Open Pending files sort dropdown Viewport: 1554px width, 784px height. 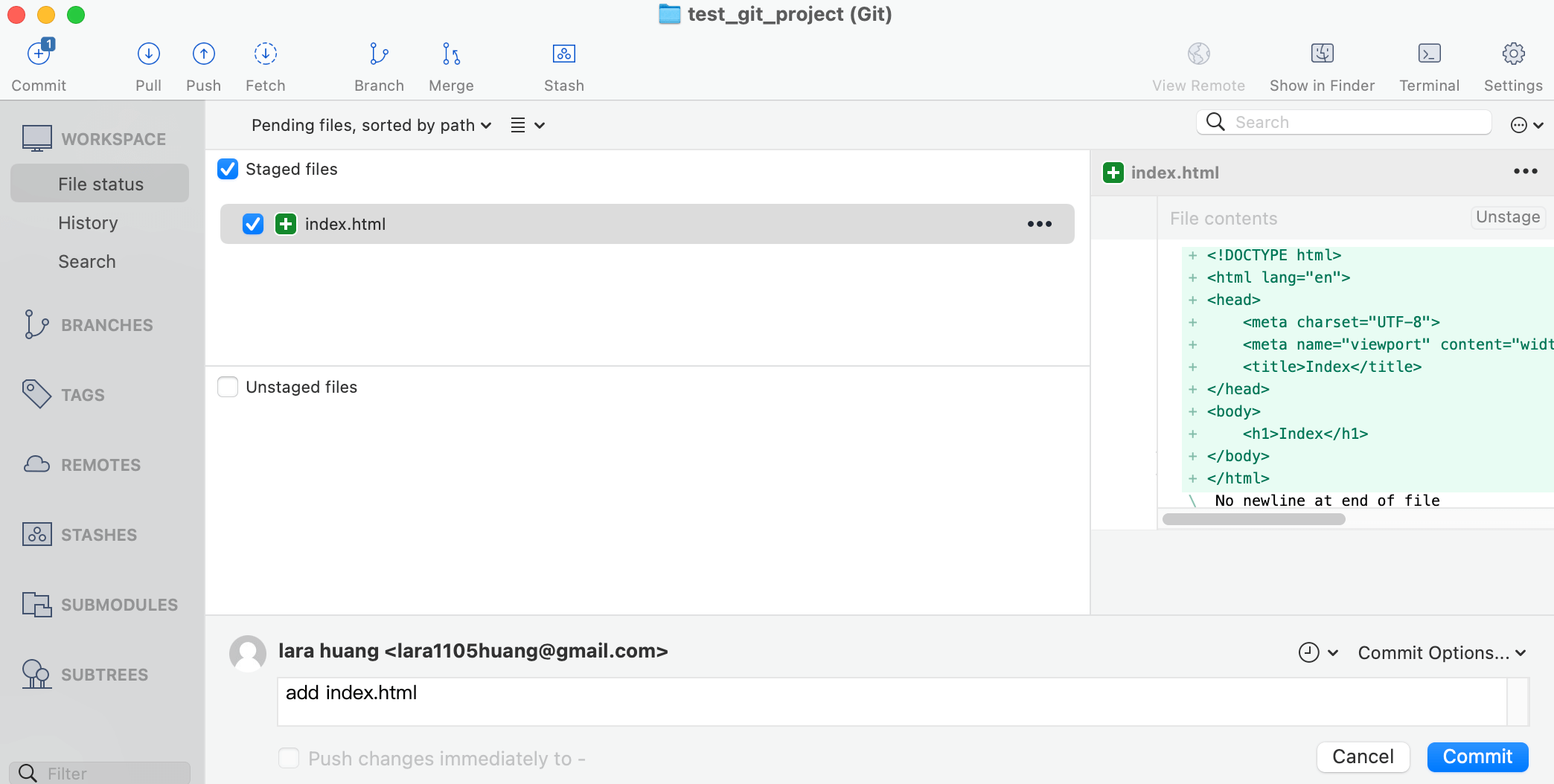click(371, 125)
